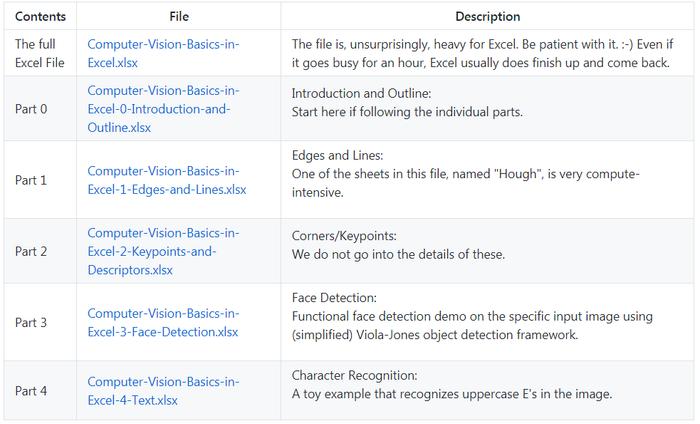Open the 2-Keypoints-and-Descriptors.xlsx link
The width and height of the screenshot is (700, 424).
tap(163, 251)
